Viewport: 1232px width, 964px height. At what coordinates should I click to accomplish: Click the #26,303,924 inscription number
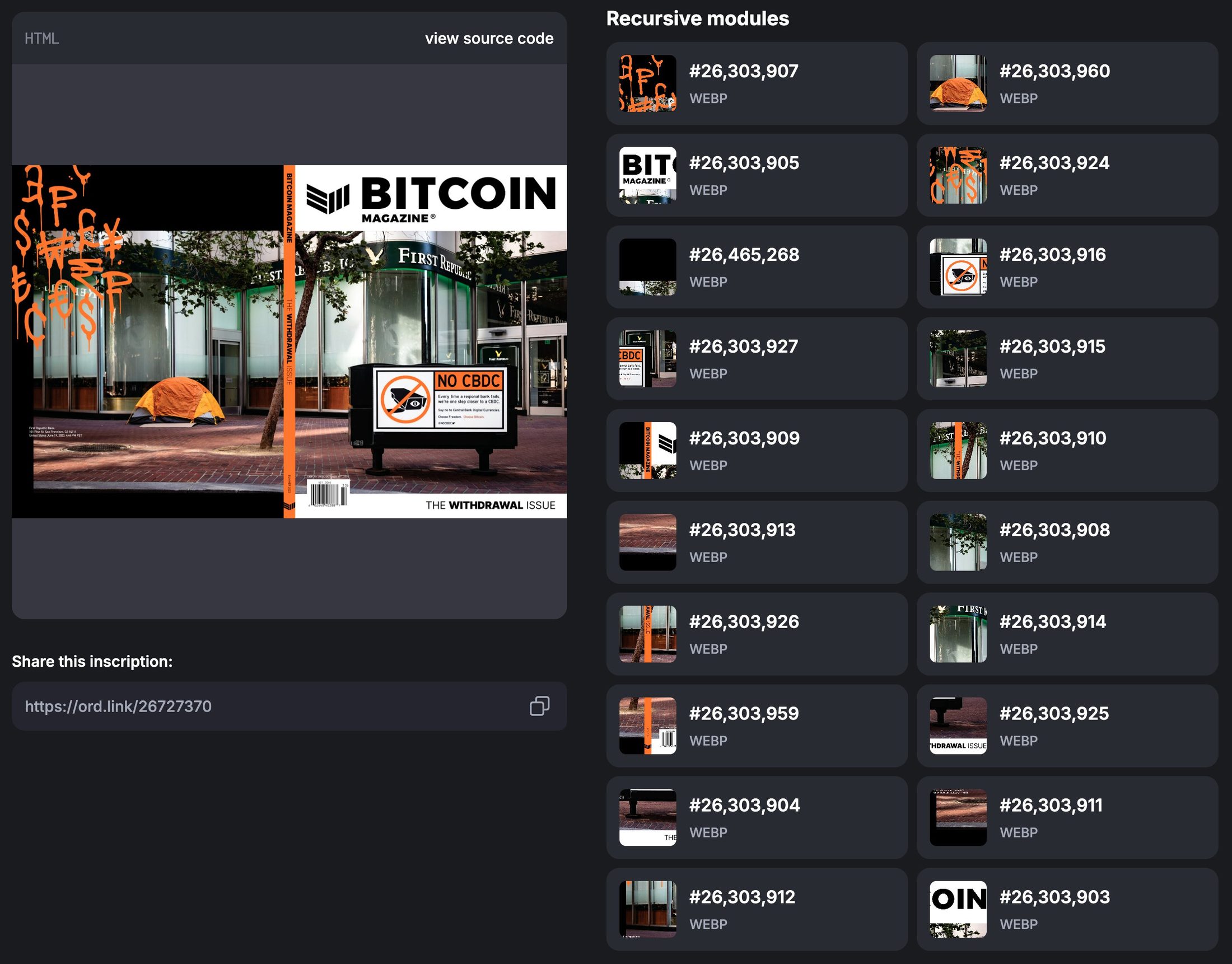tap(1054, 163)
